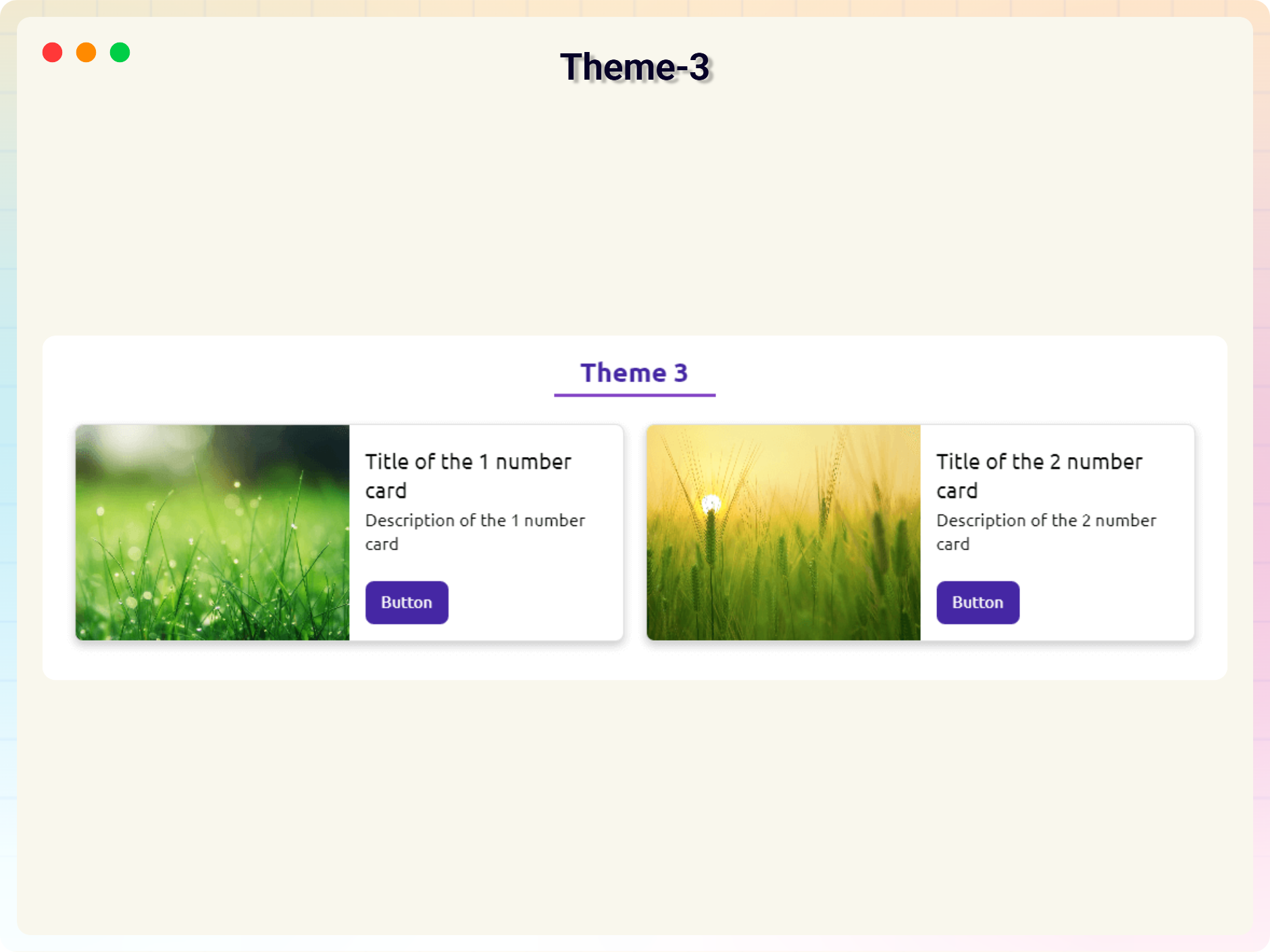Click "Title of the 2 number card"

click(1038, 475)
